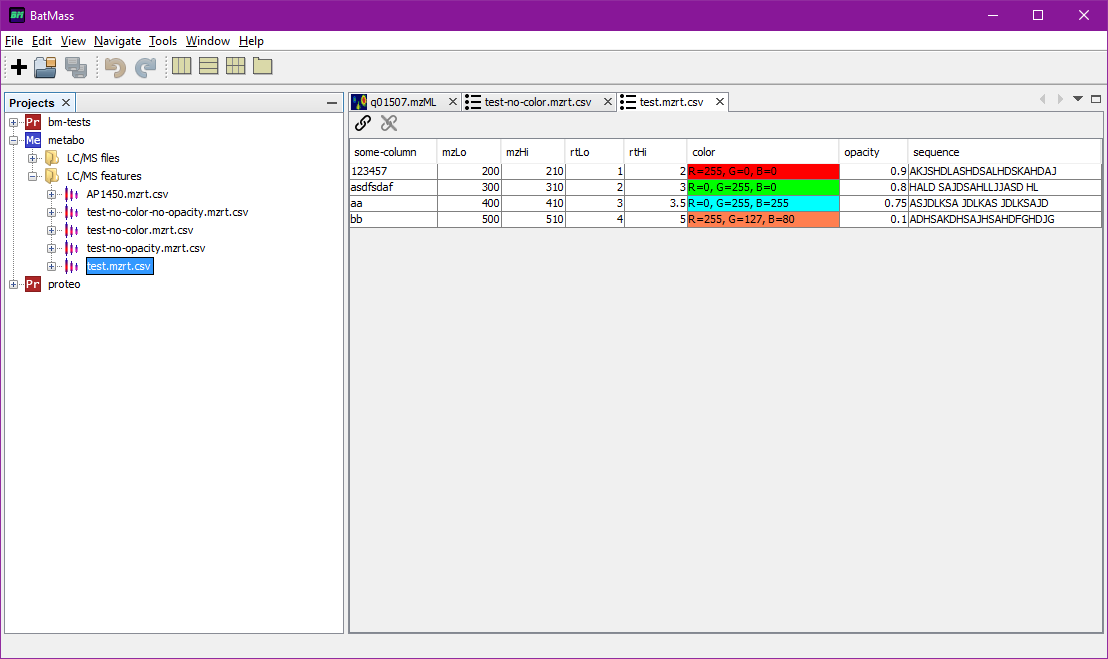
Task: Expand the proteo project node
Action: (13, 284)
